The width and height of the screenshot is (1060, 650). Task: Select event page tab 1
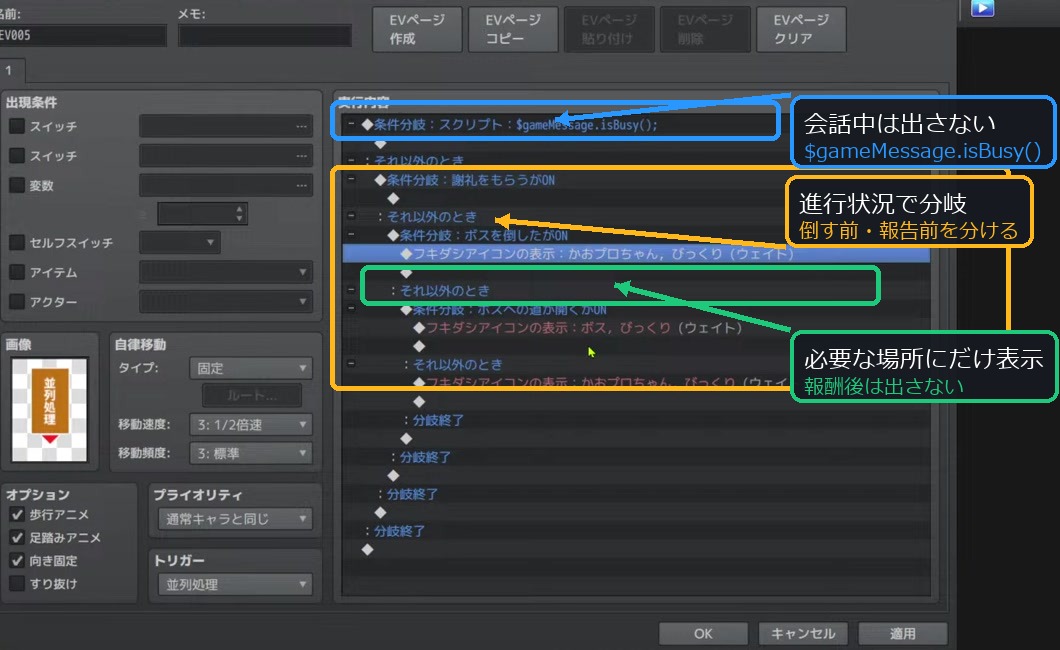pos(10,71)
